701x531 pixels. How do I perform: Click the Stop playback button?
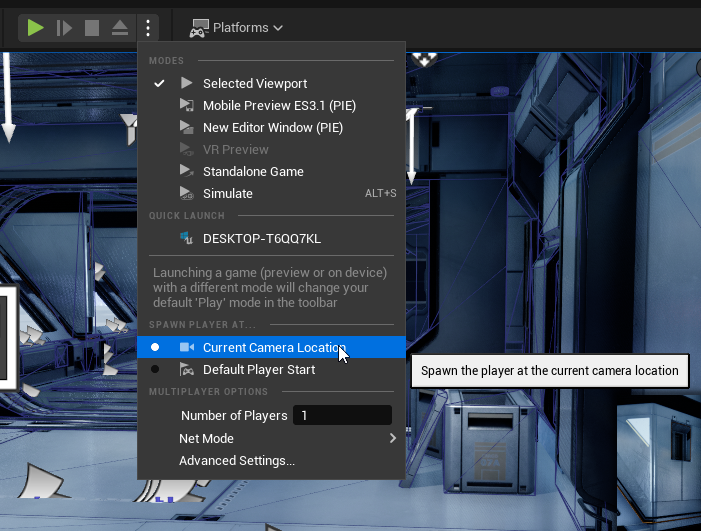(92, 28)
